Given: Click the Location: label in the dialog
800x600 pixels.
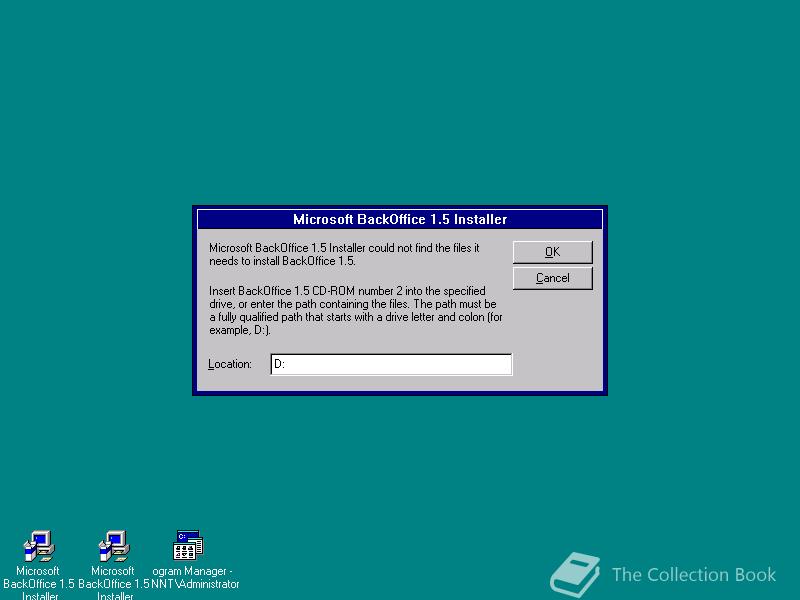Looking at the screenshot, I should point(230,364).
